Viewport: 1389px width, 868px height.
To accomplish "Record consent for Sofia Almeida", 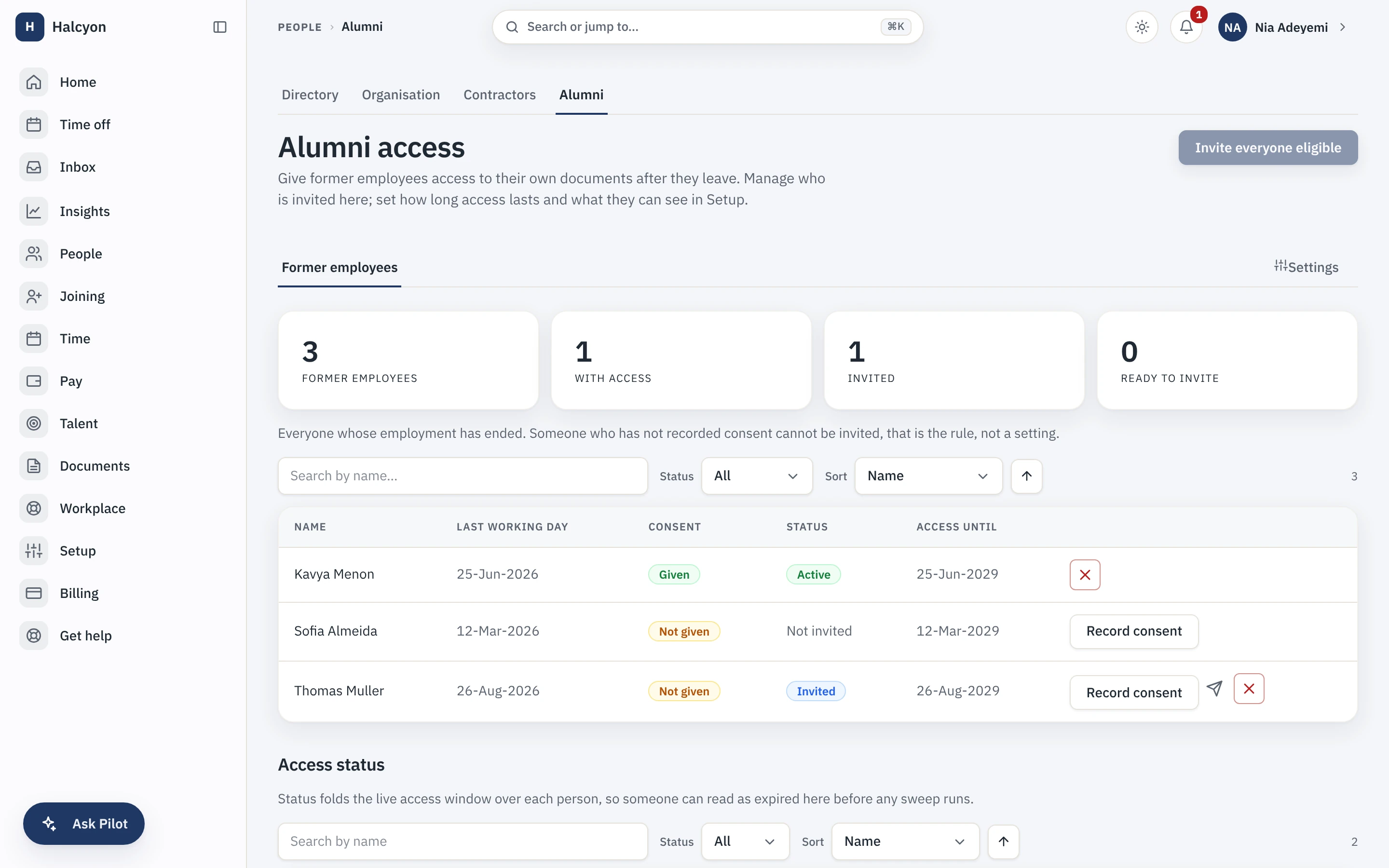I will (x=1134, y=632).
